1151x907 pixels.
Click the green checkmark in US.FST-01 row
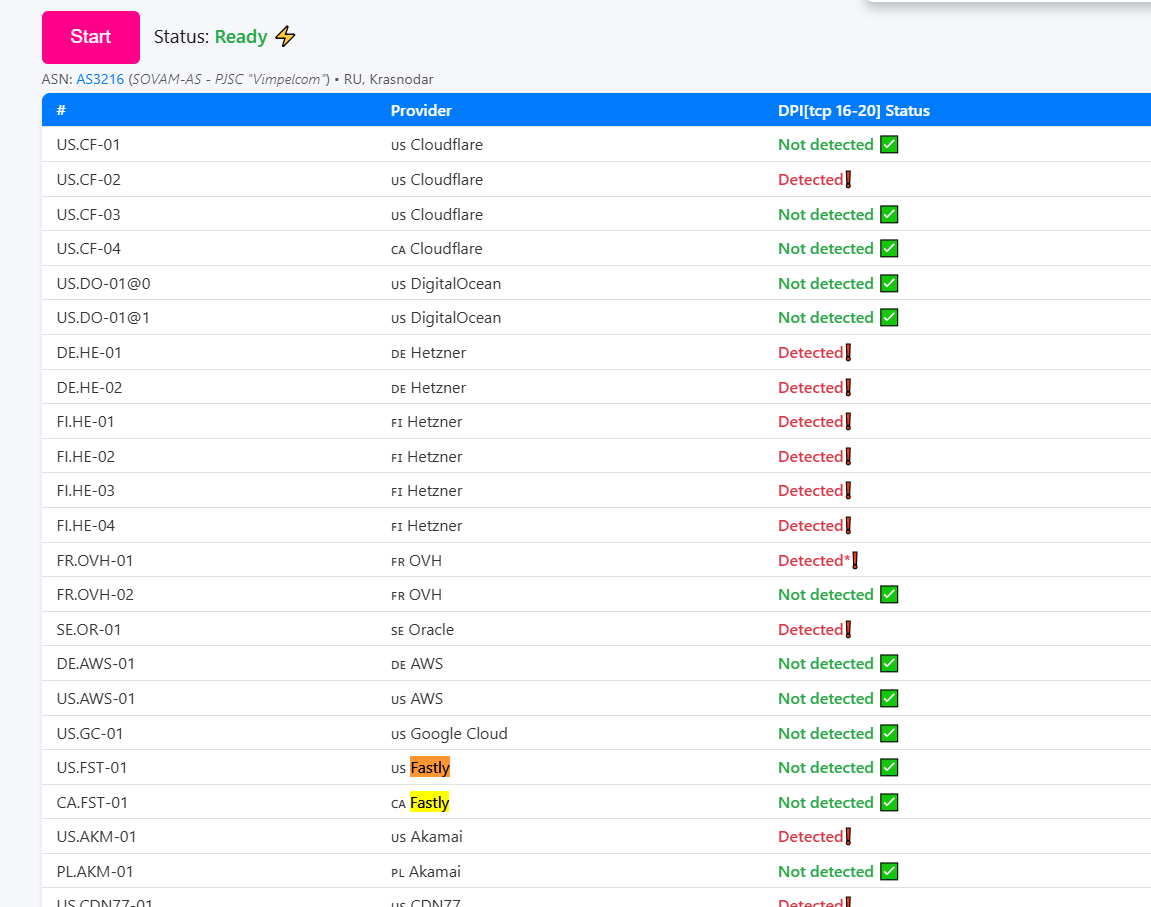click(x=889, y=768)
